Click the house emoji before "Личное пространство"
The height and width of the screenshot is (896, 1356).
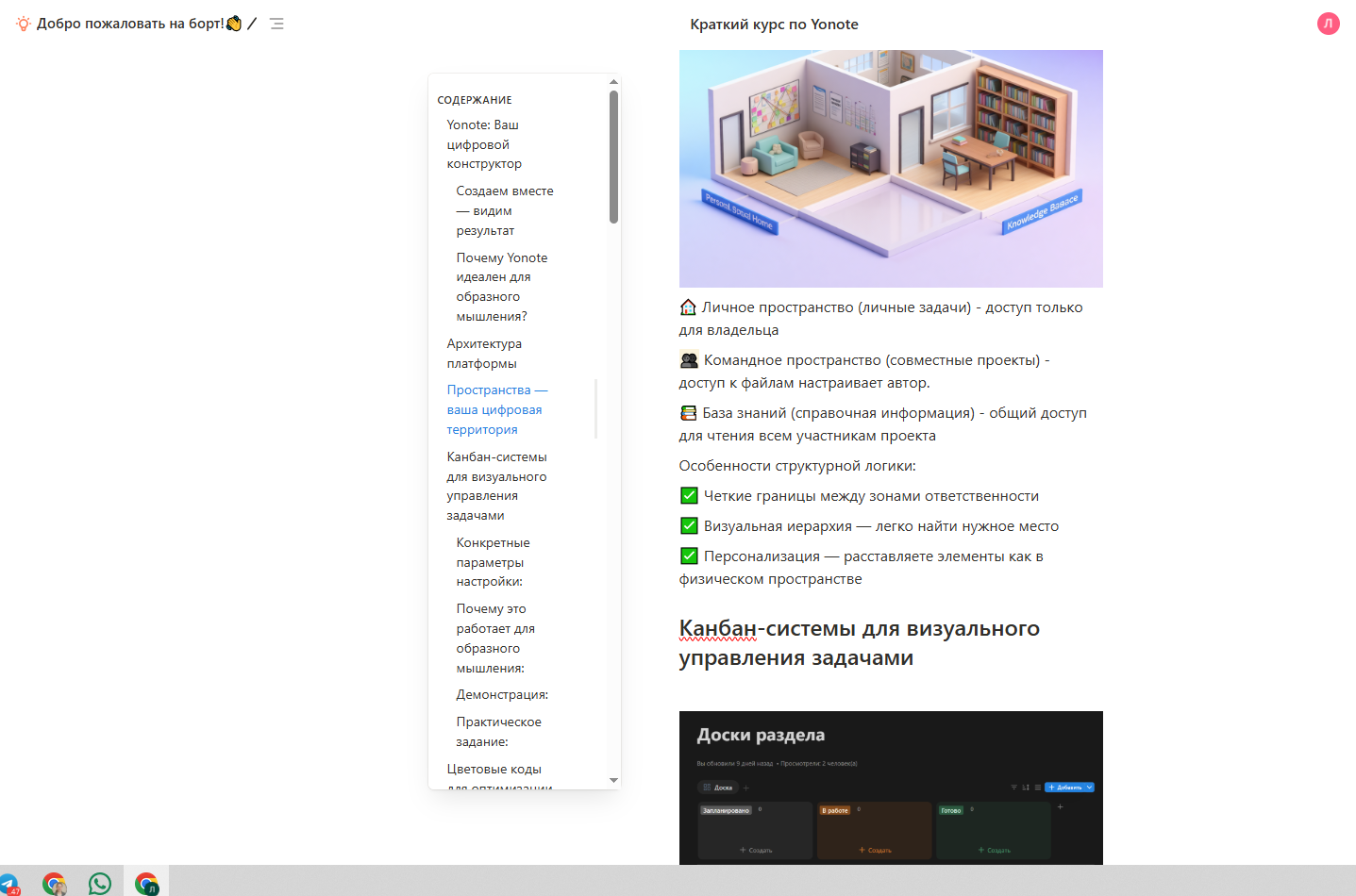click(688, 307)
